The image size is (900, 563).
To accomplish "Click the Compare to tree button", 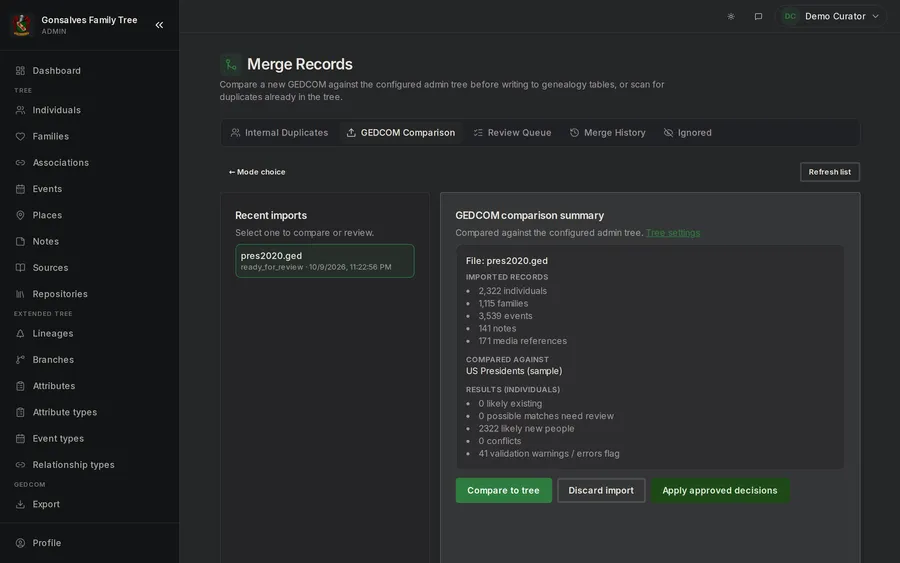I will (503, 490).
